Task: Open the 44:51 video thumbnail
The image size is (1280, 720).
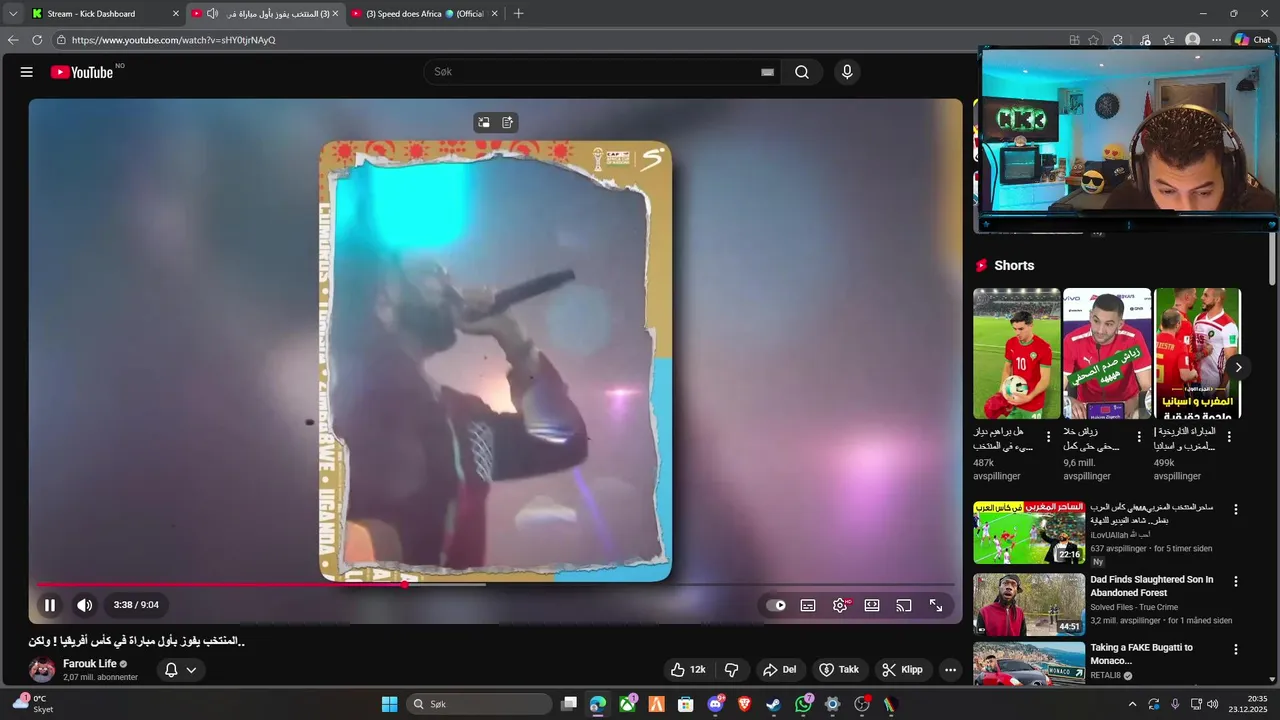Action: pyautogui.click(x=1029, y=604)
